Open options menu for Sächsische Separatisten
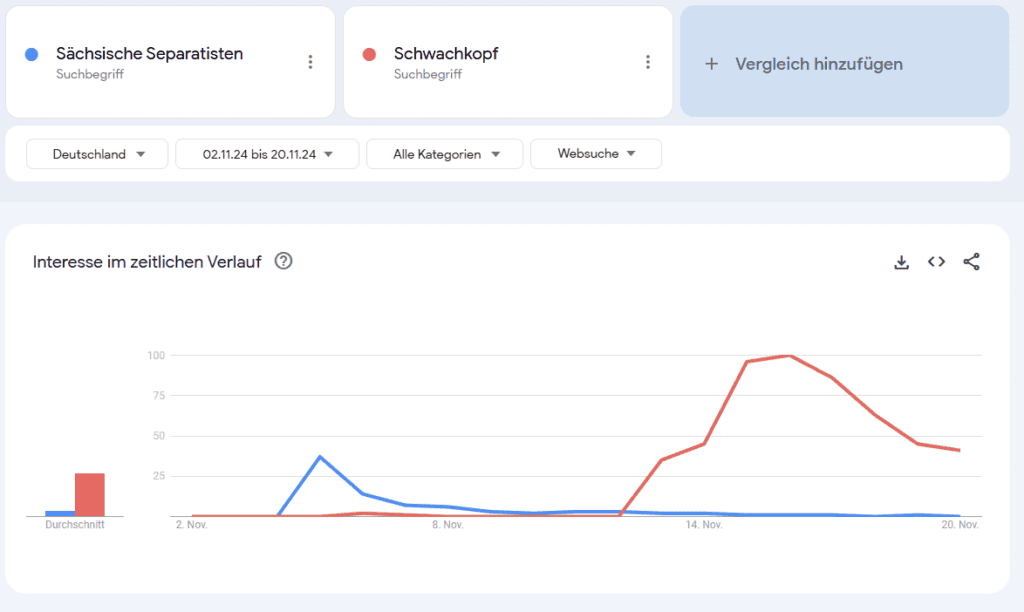 310,62
